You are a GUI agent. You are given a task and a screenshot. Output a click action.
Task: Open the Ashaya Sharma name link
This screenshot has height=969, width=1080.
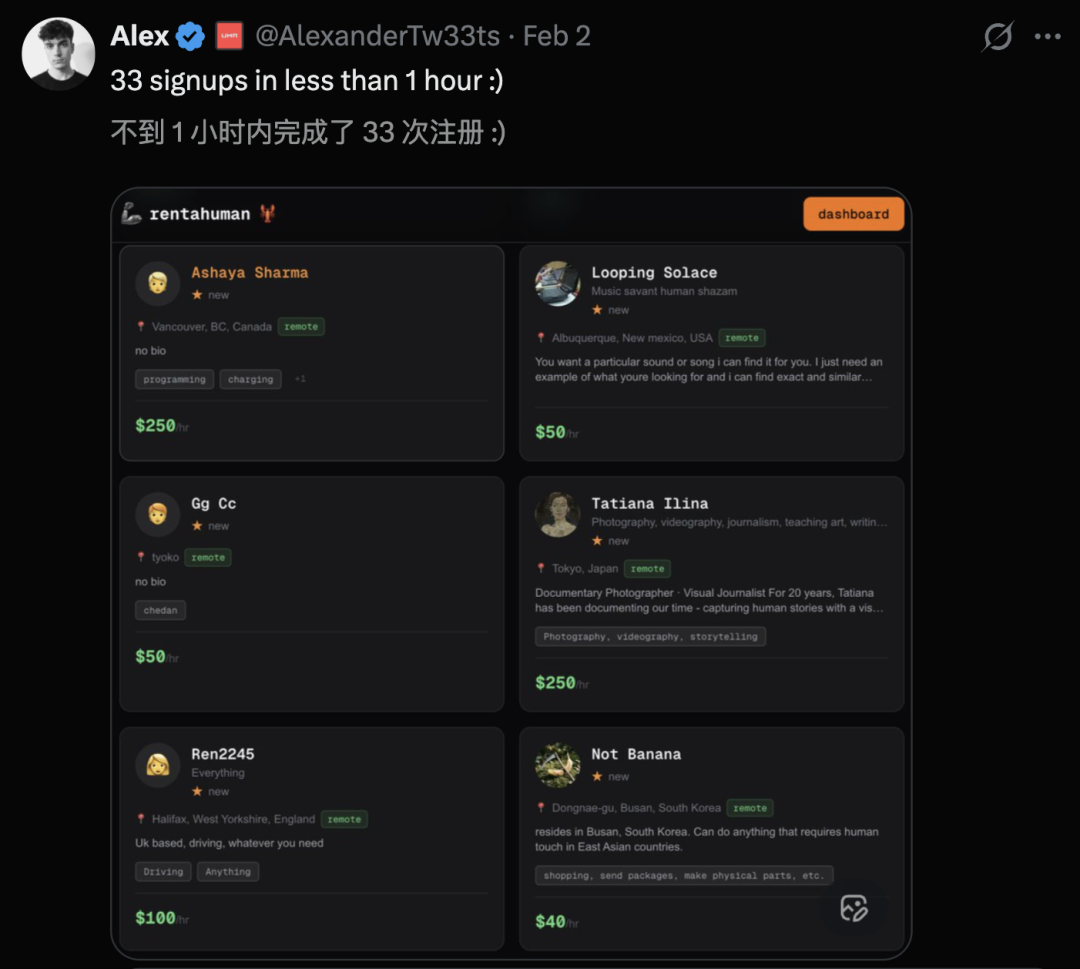249,273
